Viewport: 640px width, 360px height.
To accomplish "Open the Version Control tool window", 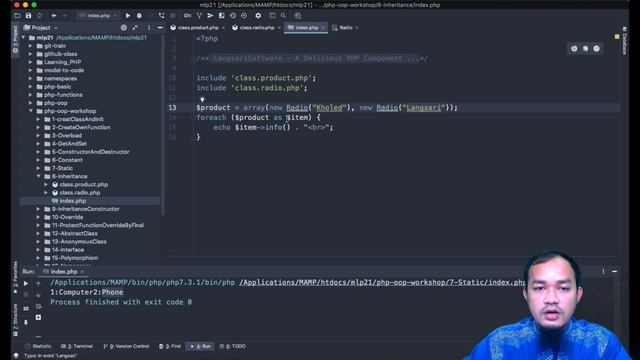I will (x=126, y=346).
